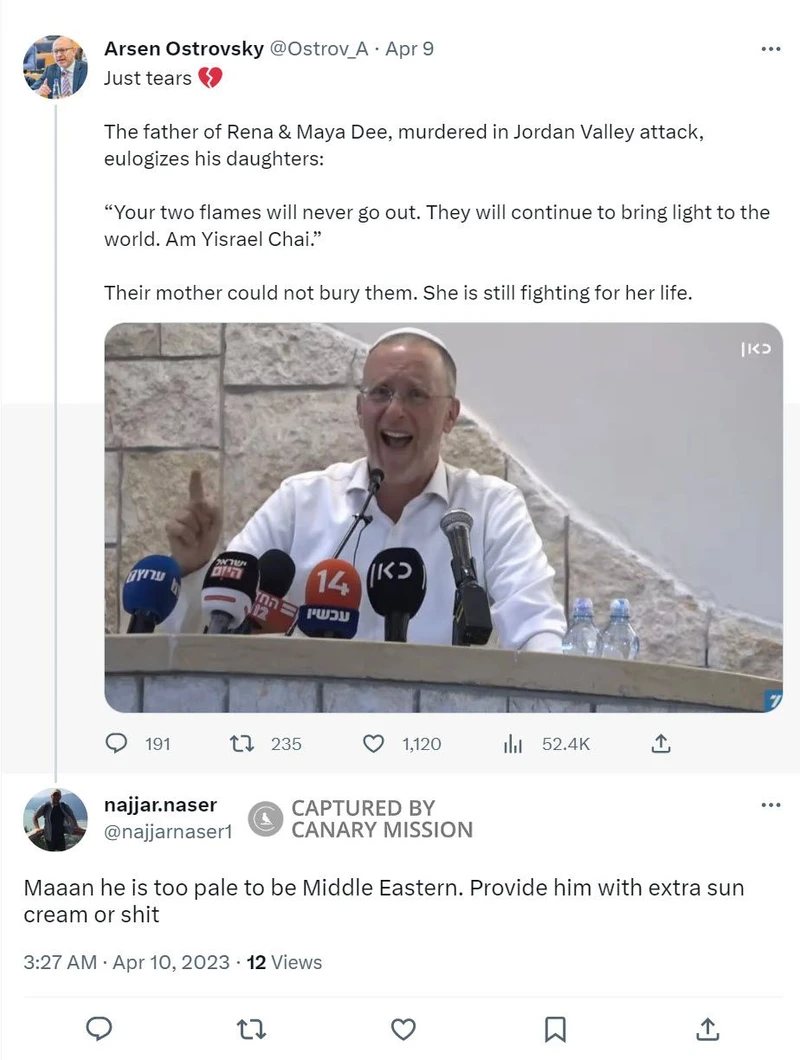Reply to najjar.naser's tweet
Viewport: 800px width, 1060px height.
(99, 1028)
